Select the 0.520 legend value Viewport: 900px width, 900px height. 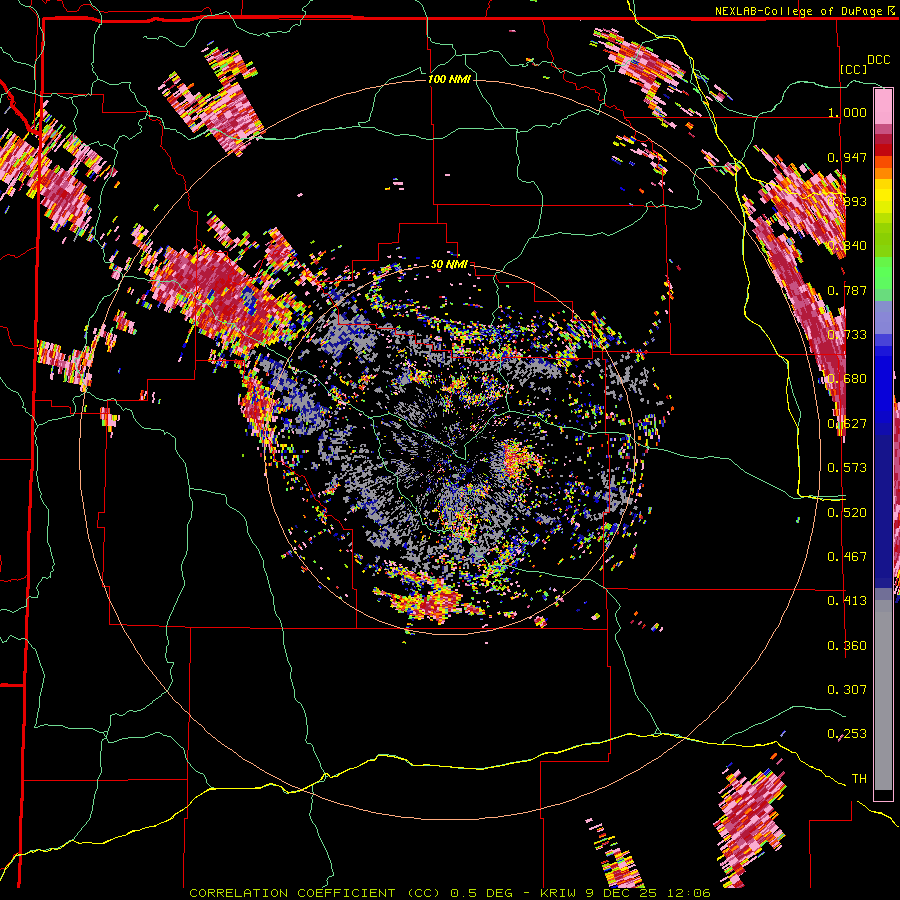847,512
